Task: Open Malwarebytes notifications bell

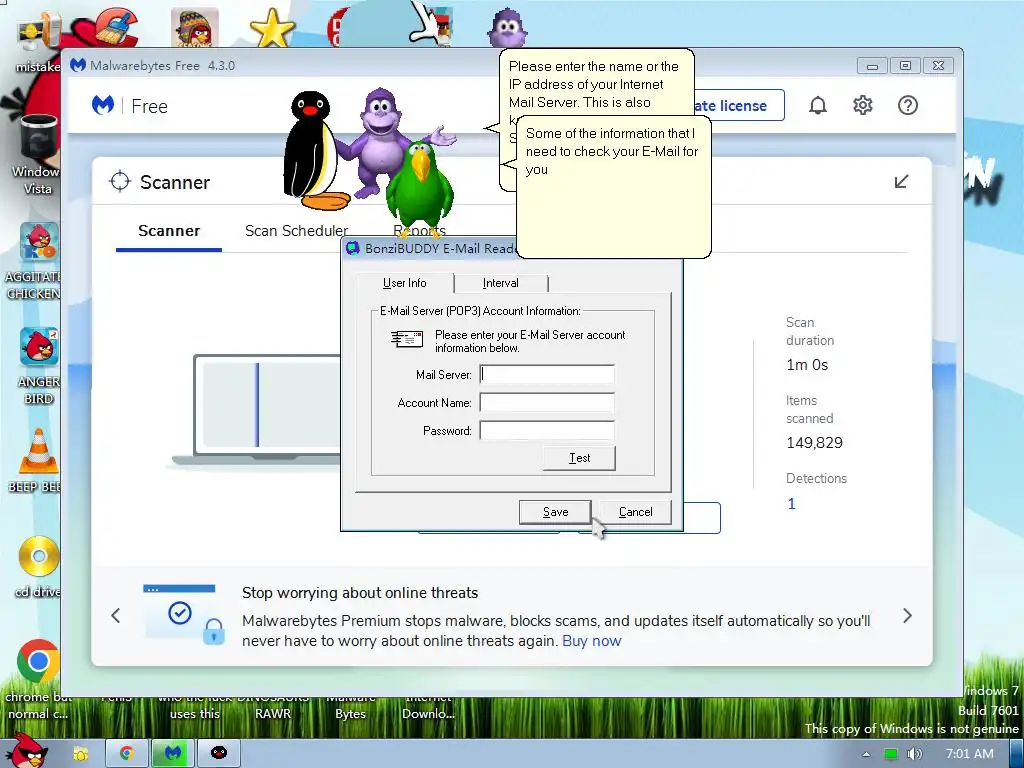Action: pos(818,105)
